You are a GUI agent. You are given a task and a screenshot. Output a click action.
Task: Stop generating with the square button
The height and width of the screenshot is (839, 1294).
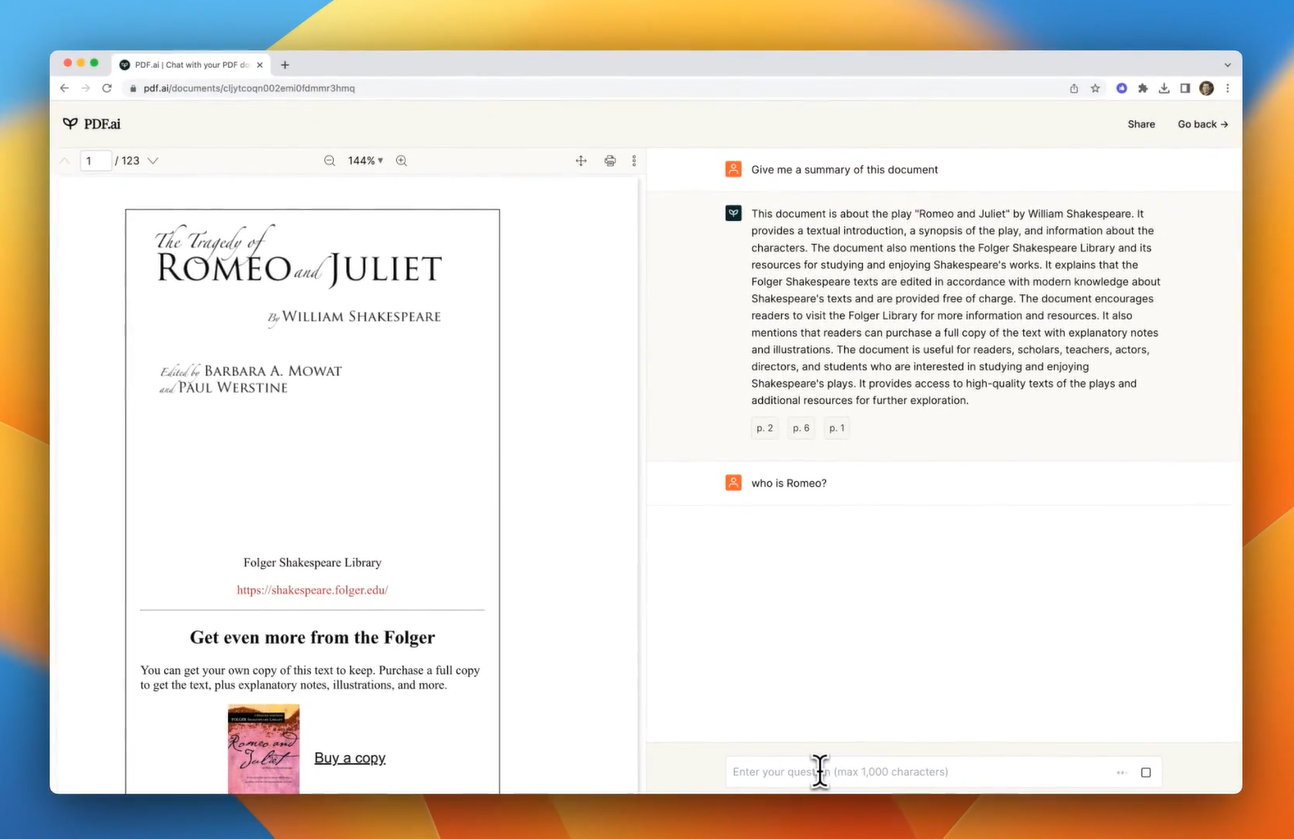coord(1146,772)
